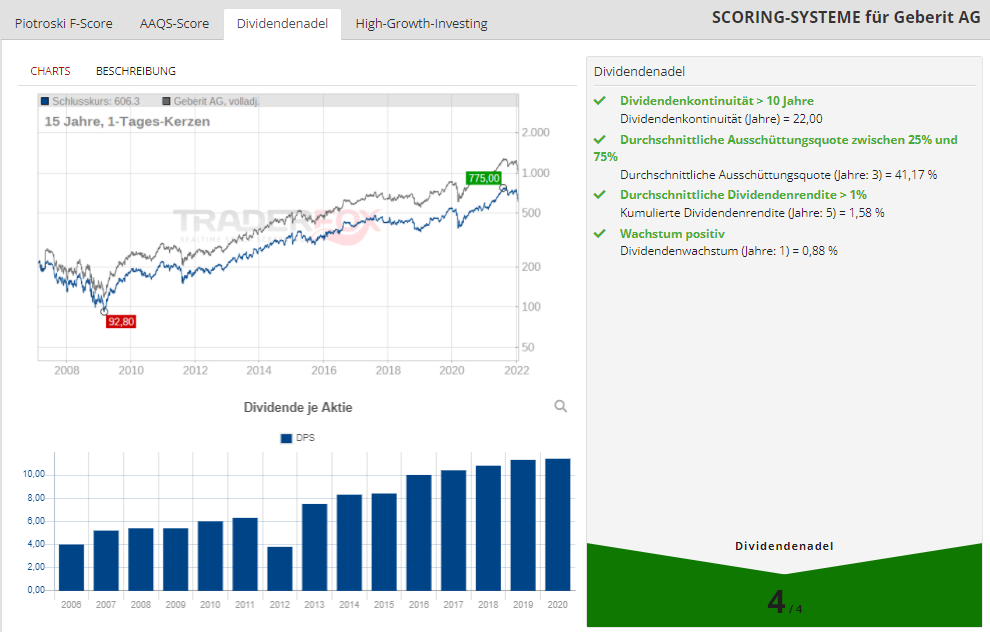
Task: Click the Durchschnittliche Dividendenrendite > 1% heading
Action: tap(743, 195)
